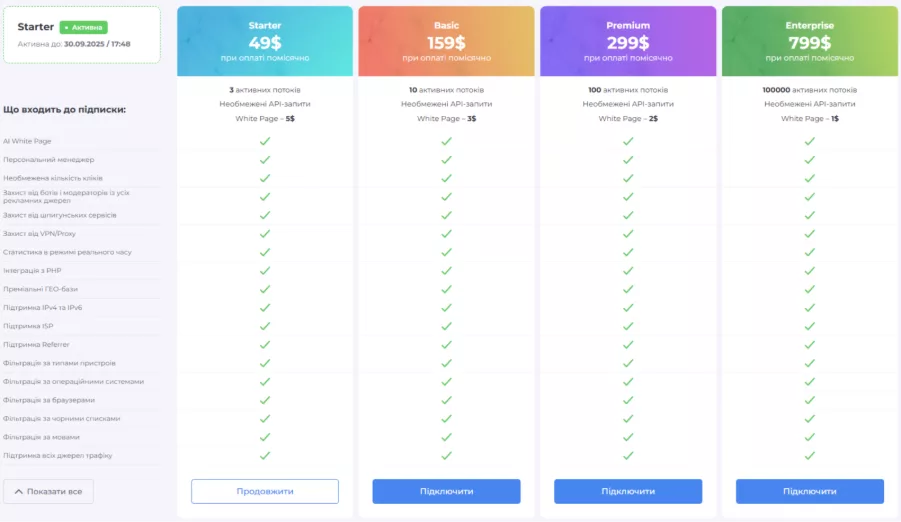Click Starter checkmark for AI White Page

pyautogui.click(x=265, y=141)
